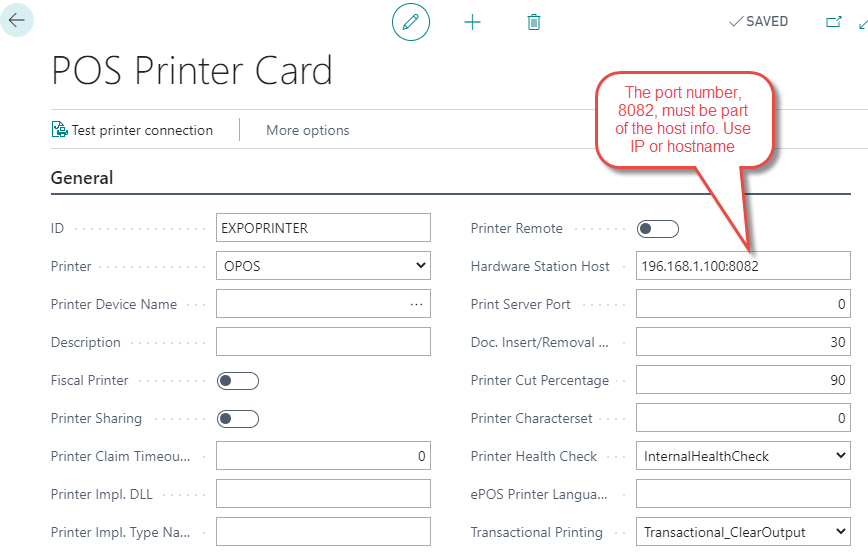Image resolution: width=868 pixels, height=555 pixels.
Task: Click the Printer Impl. DLL field
Action: (x=323, y=494)
